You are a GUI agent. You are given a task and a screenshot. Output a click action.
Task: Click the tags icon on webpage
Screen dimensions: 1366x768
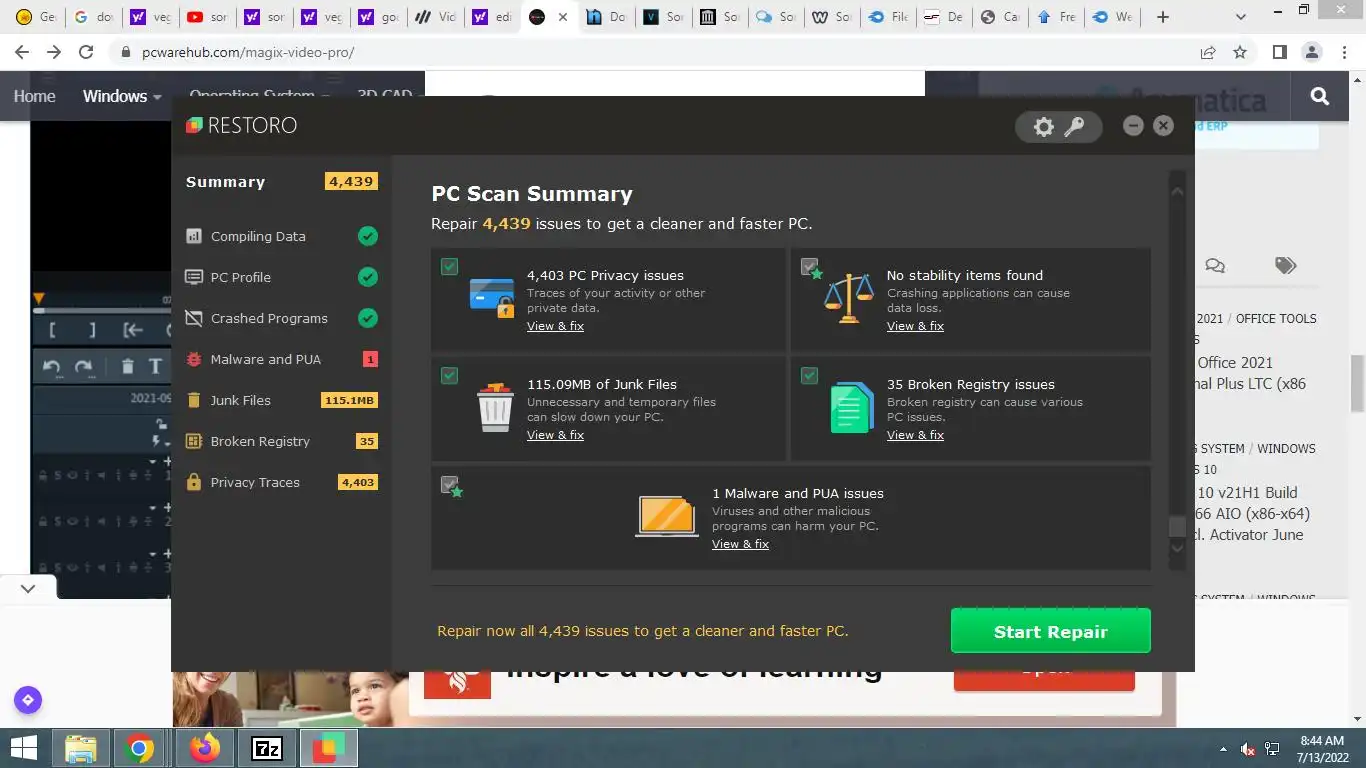coord(1286,265)
